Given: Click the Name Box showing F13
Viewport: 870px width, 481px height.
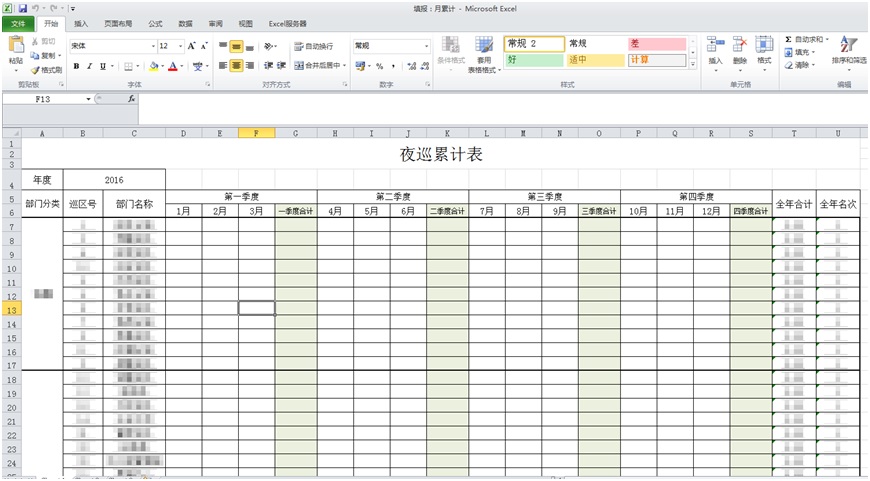Looking at the screenshot, I should tap(44, 99).
